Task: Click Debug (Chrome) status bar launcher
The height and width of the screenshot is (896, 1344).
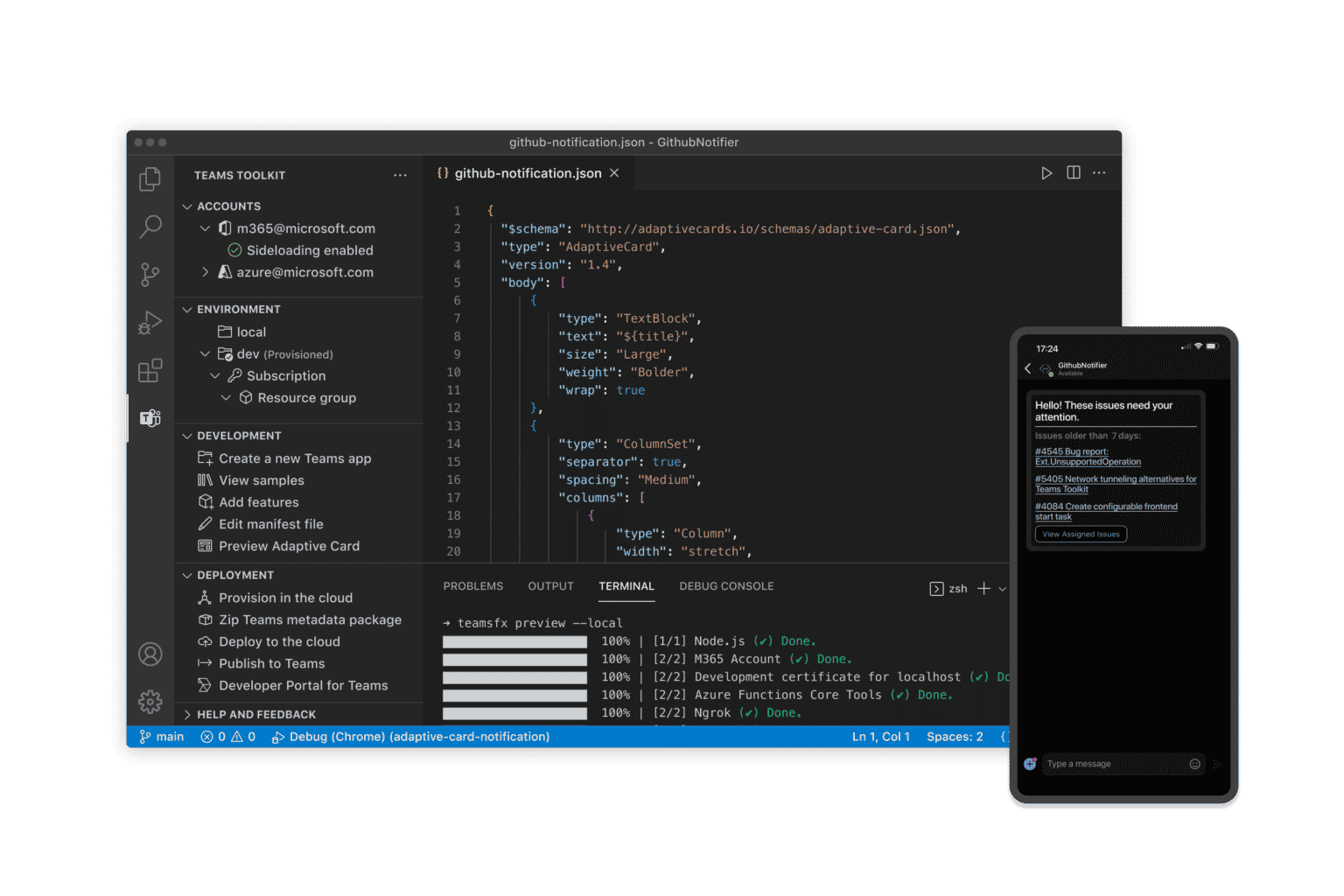Action: click(410, 737)
